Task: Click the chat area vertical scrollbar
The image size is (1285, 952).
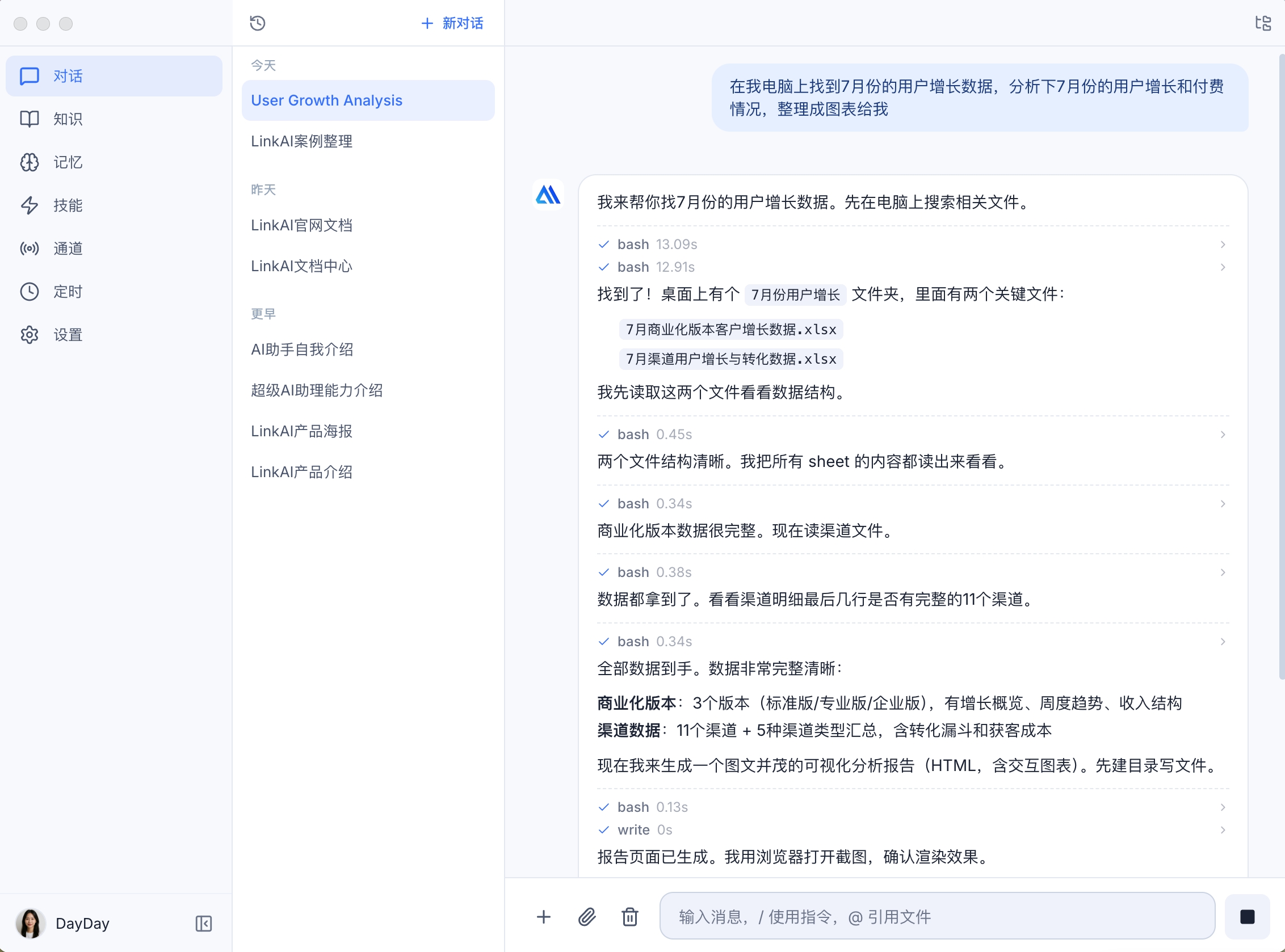Action: [1281, 367]
